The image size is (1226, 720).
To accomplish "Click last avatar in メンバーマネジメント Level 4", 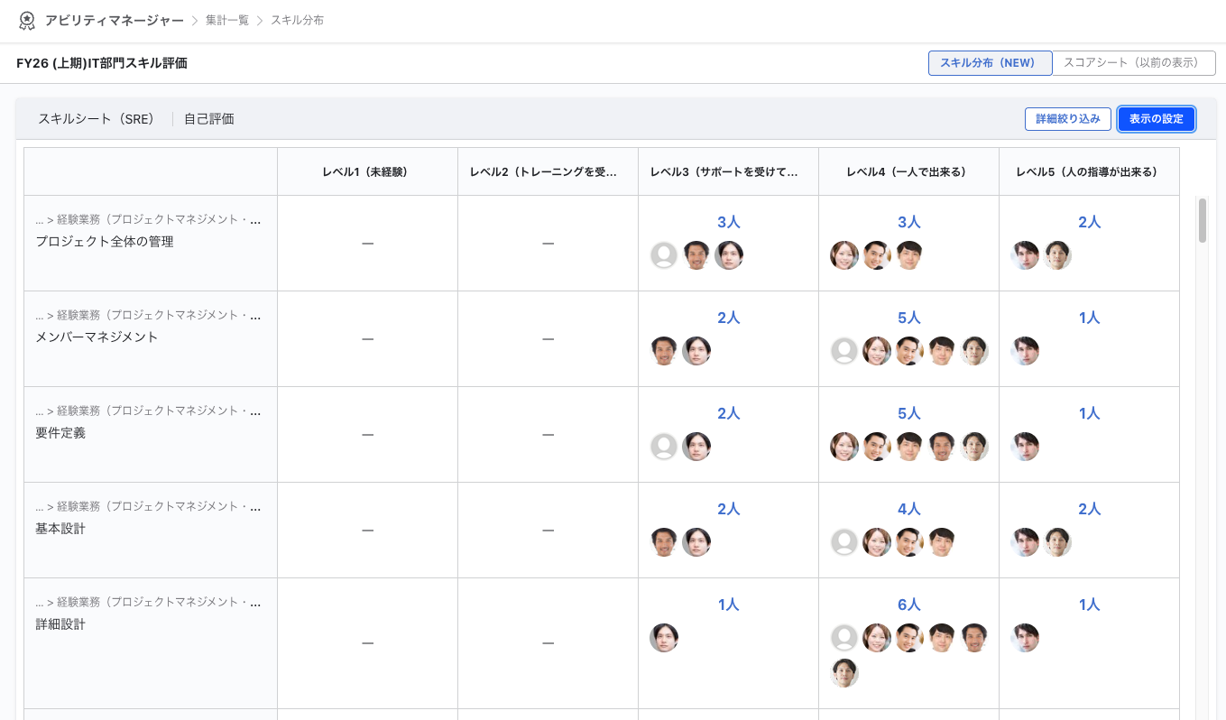I will [974, 351].
